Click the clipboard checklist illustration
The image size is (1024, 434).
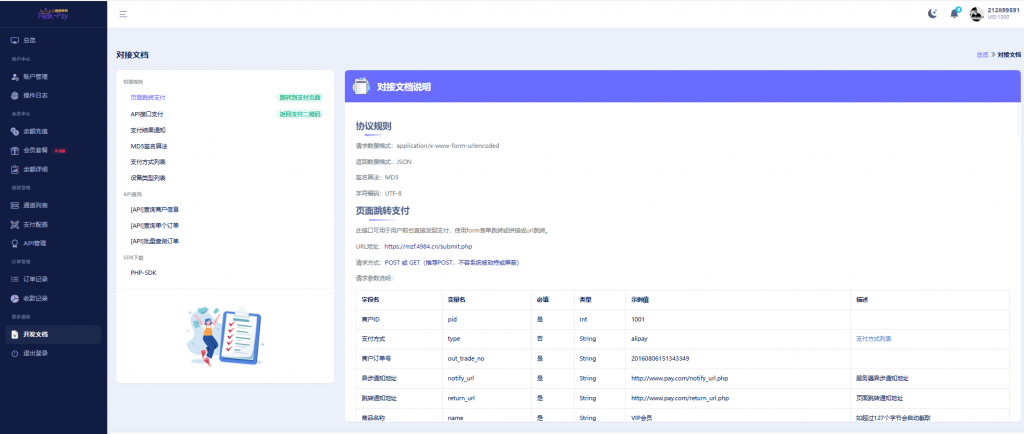point(225,334)
